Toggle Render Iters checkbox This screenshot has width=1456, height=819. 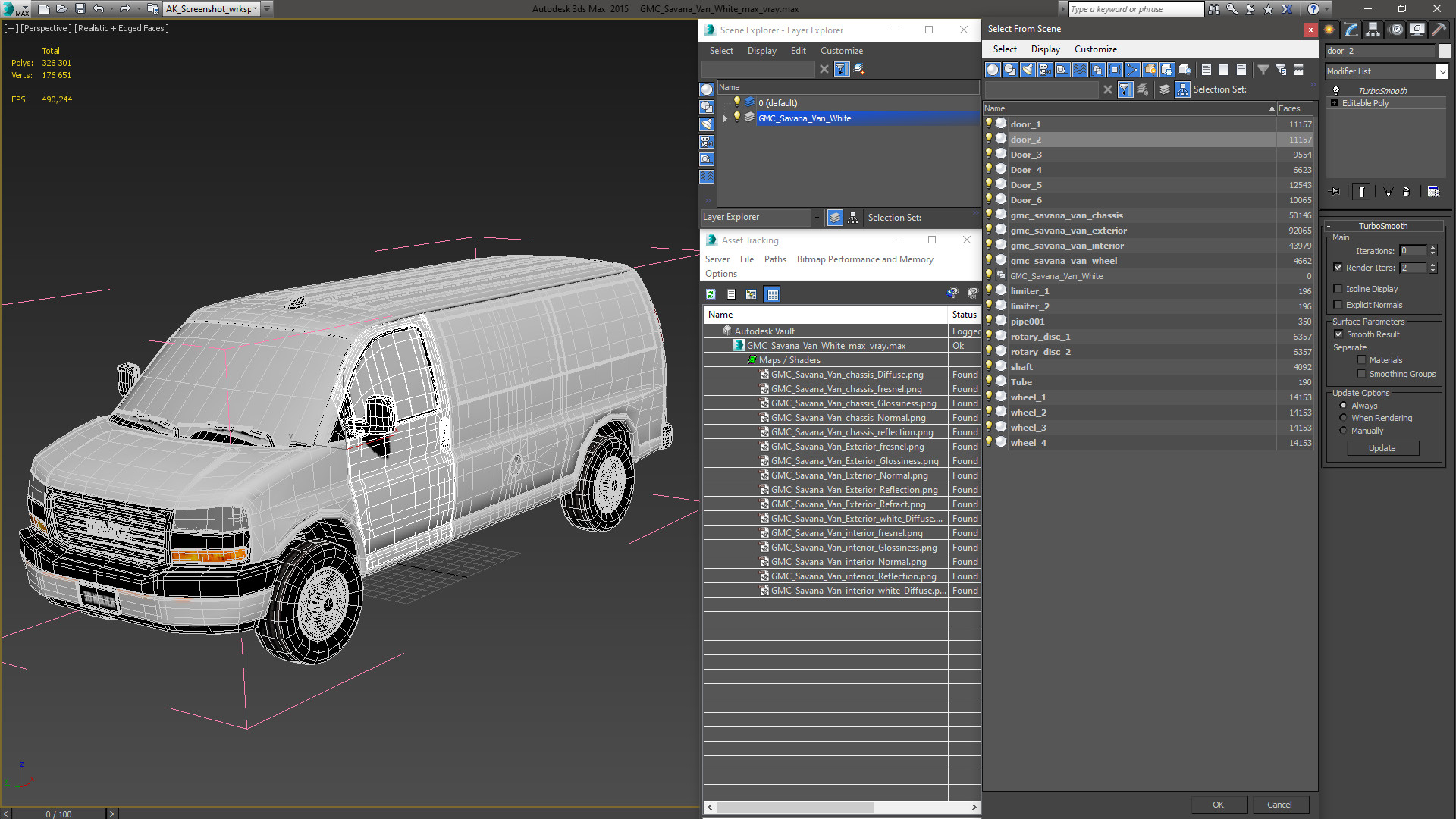pos(1338,268)
